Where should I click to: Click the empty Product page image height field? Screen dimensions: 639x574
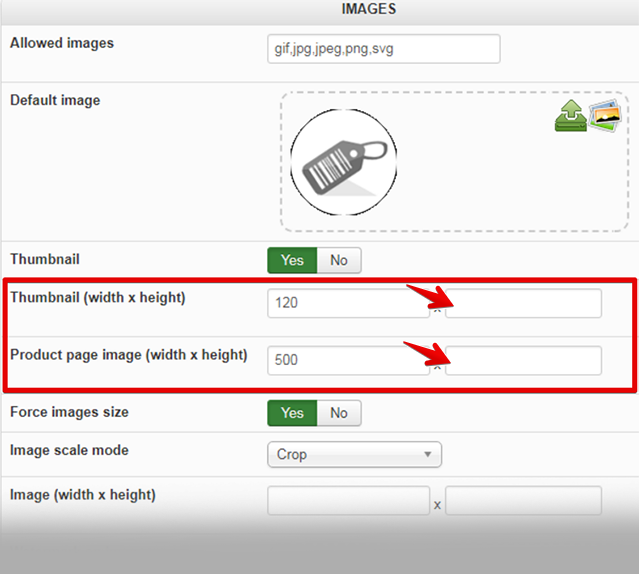click(523, 361)
